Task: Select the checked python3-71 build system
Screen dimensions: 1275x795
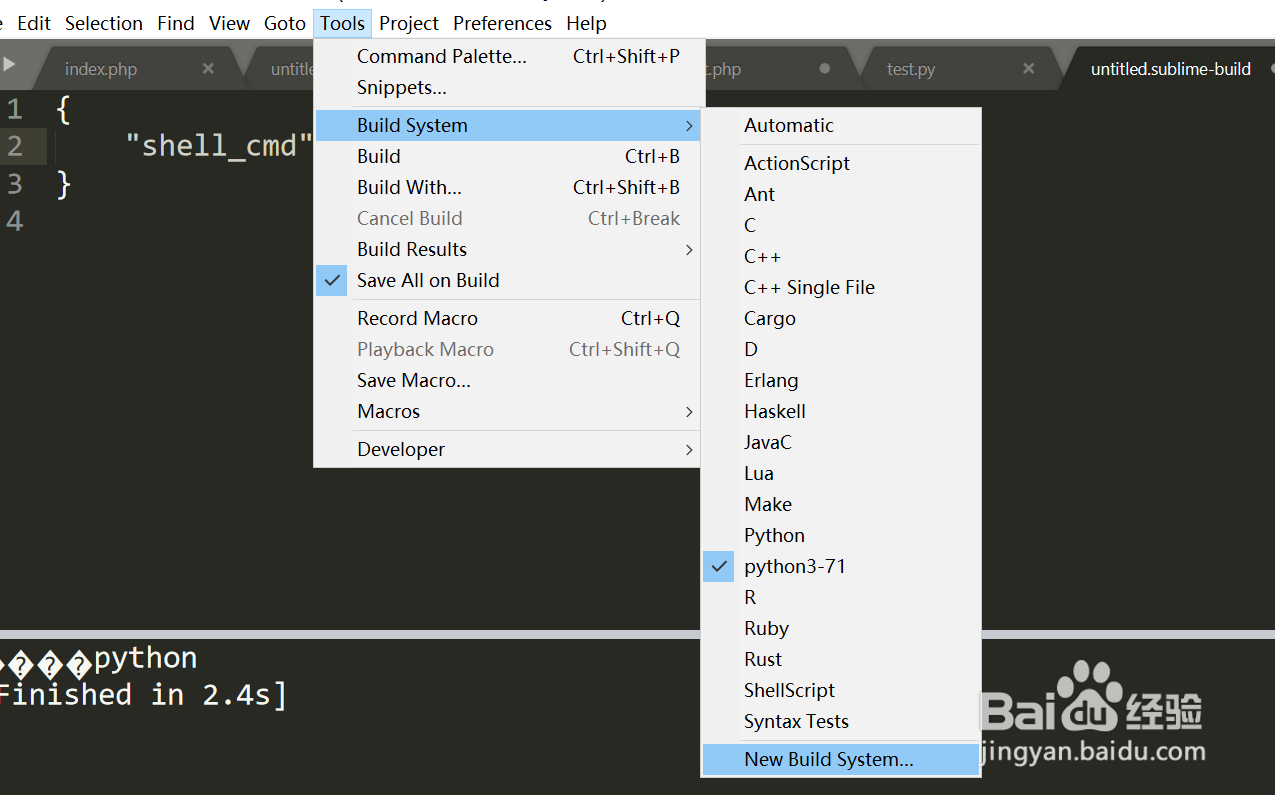Action: pos(795,566)
